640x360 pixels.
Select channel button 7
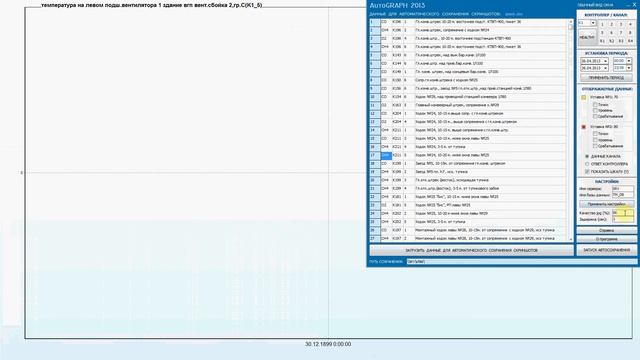621,33
